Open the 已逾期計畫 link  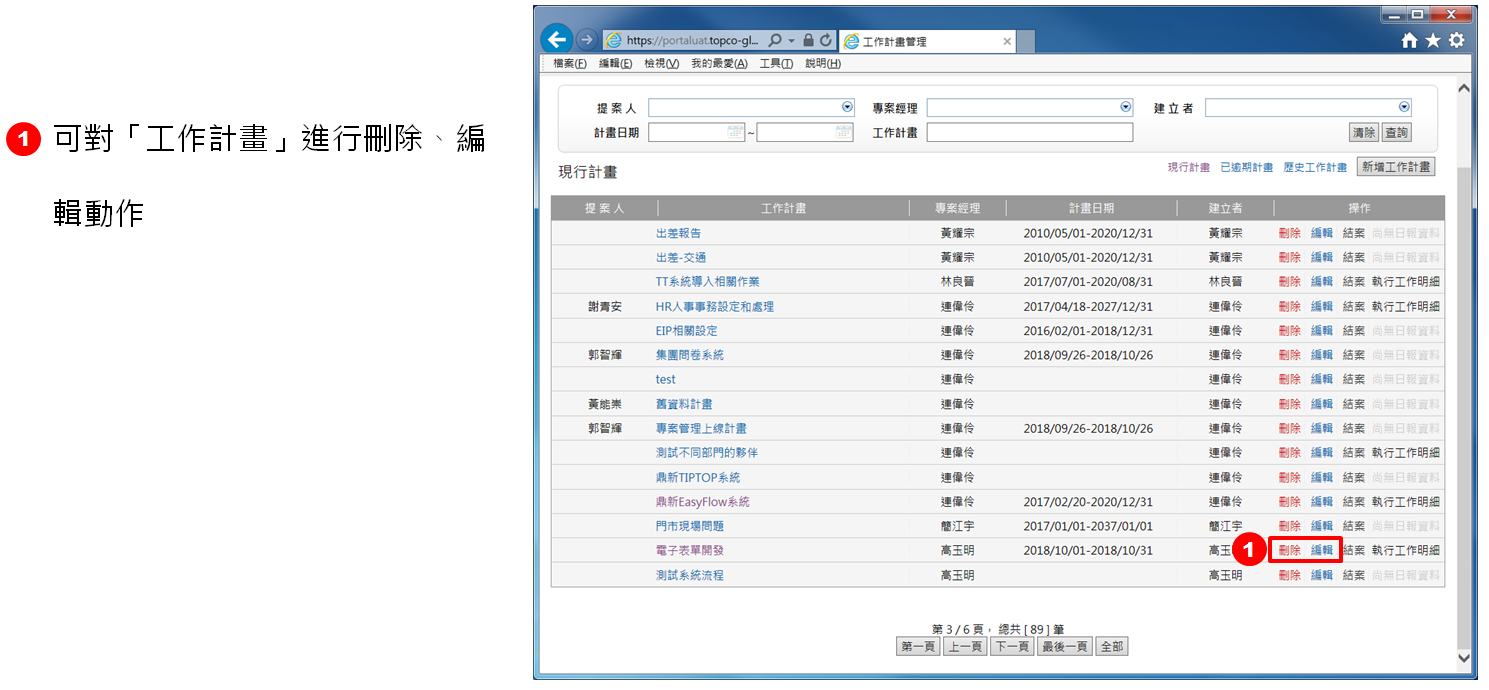tap(1246, 168)
